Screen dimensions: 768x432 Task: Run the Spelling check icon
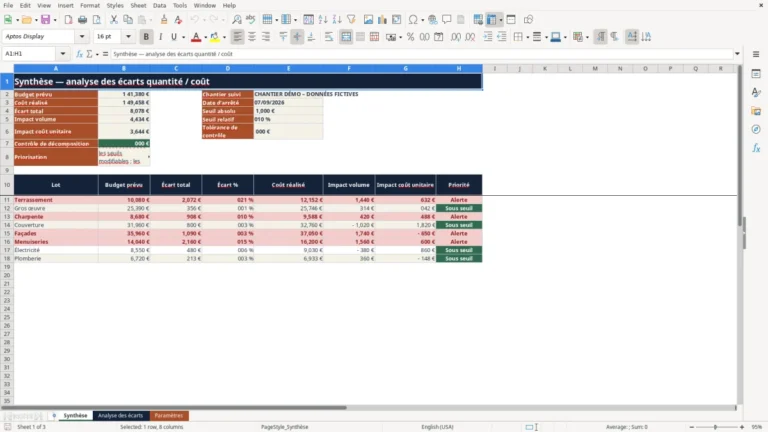(x=251, y=20)
